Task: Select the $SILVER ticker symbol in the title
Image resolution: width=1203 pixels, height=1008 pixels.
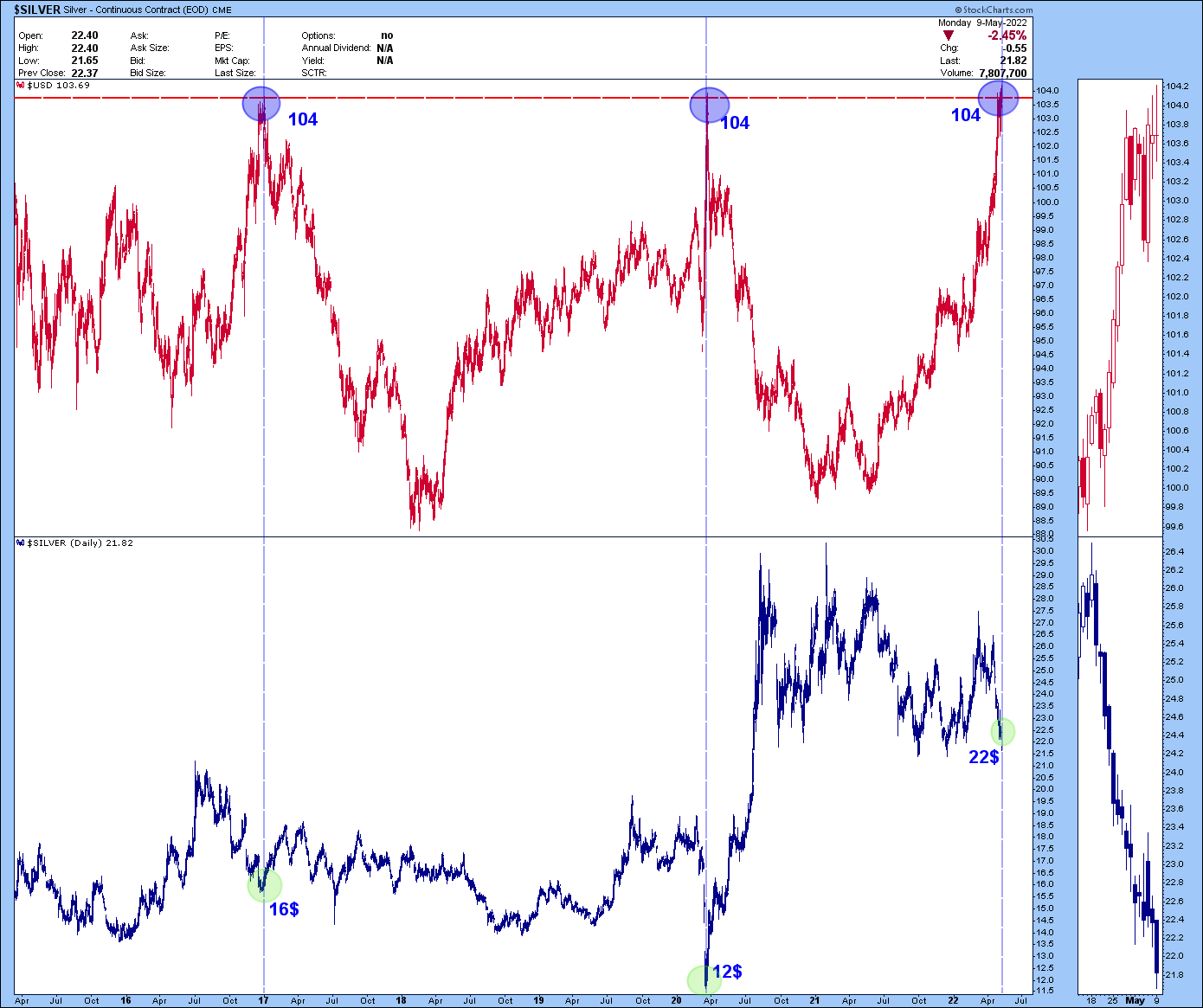Action: click(37, 10)
